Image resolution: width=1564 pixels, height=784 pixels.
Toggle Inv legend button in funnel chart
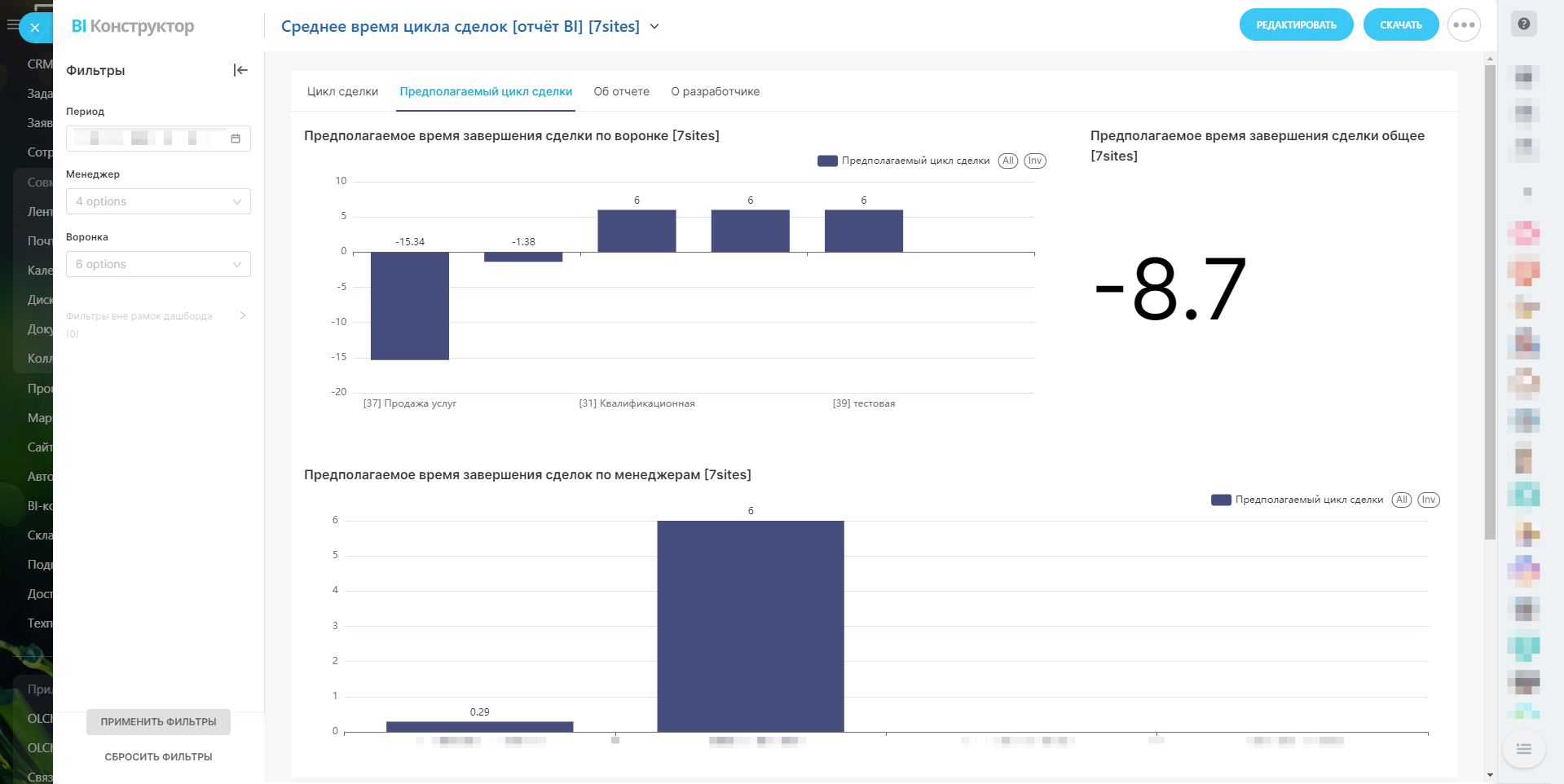[x=1035, y=161]
